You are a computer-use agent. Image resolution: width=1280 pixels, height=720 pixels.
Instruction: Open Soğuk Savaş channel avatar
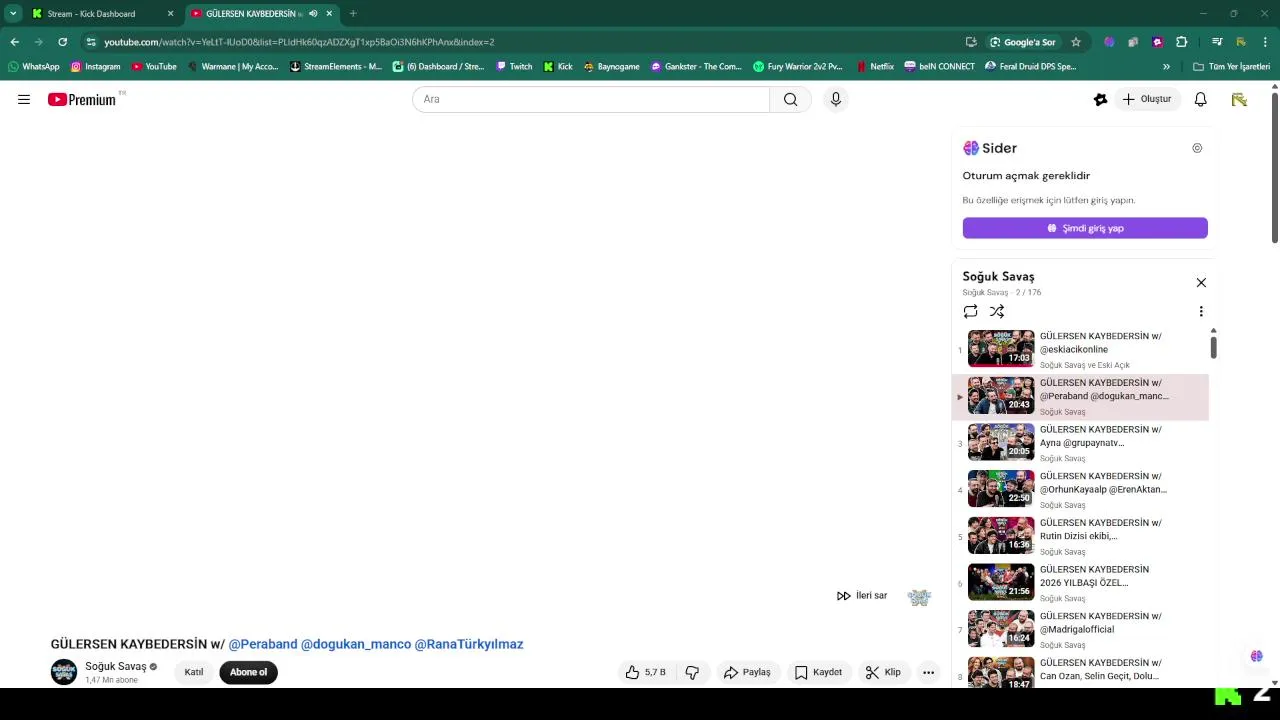coord(64,672)
